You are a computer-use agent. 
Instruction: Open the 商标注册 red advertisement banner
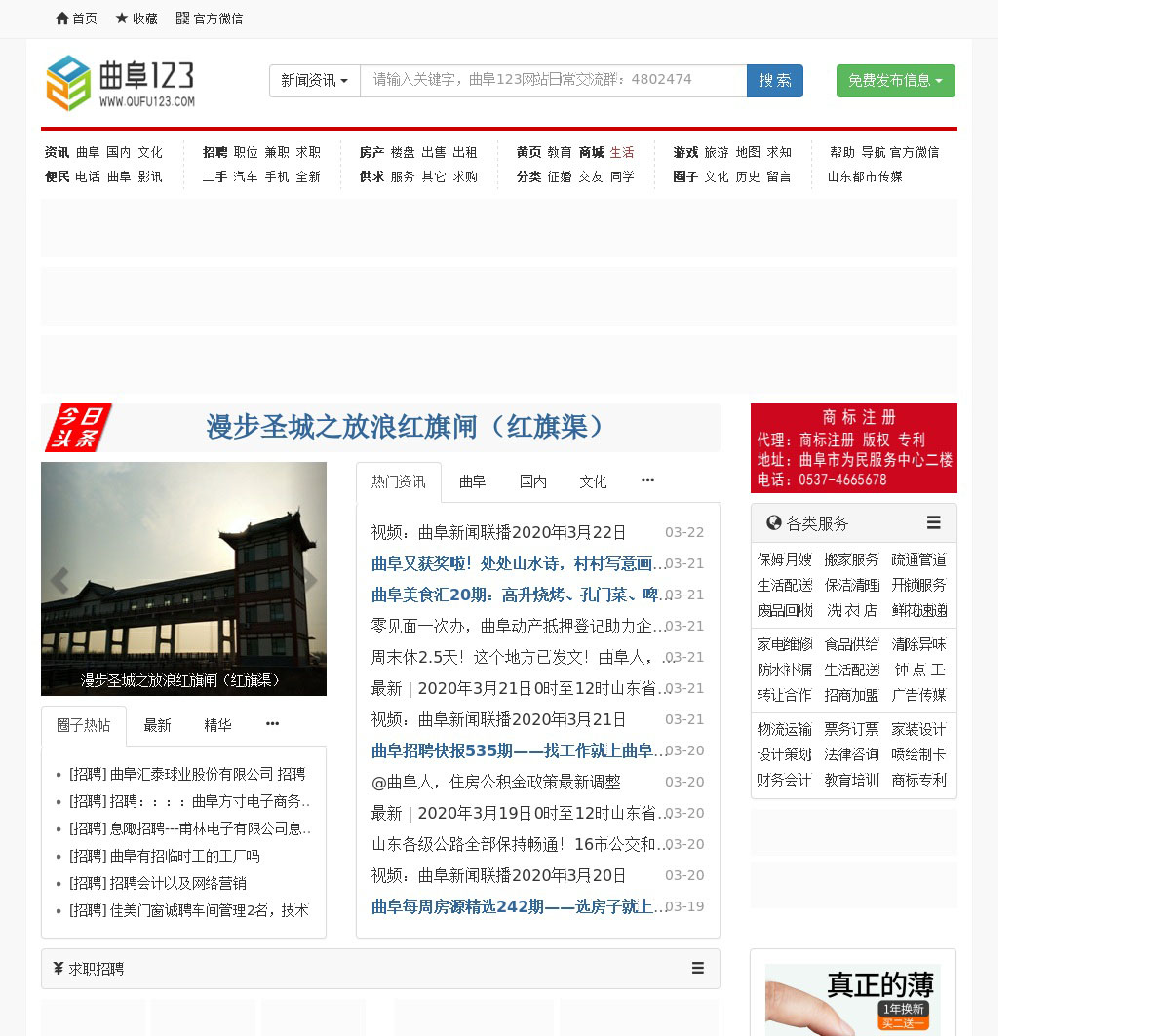click(854, 448)
